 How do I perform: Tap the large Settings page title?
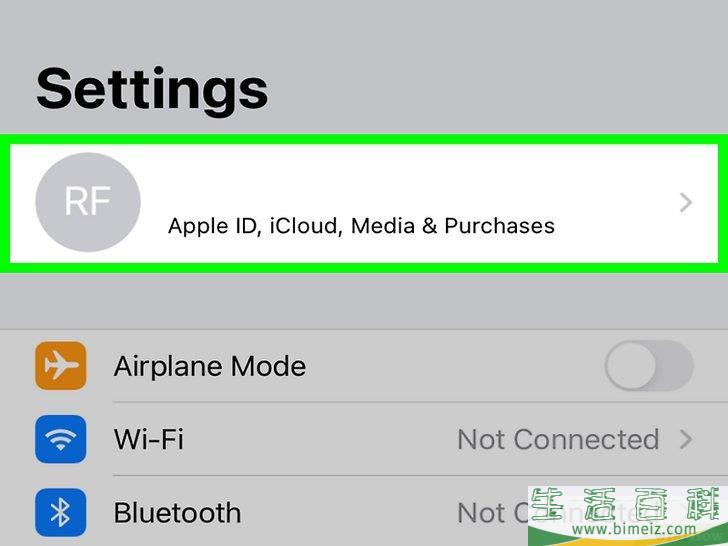[152, 89]
